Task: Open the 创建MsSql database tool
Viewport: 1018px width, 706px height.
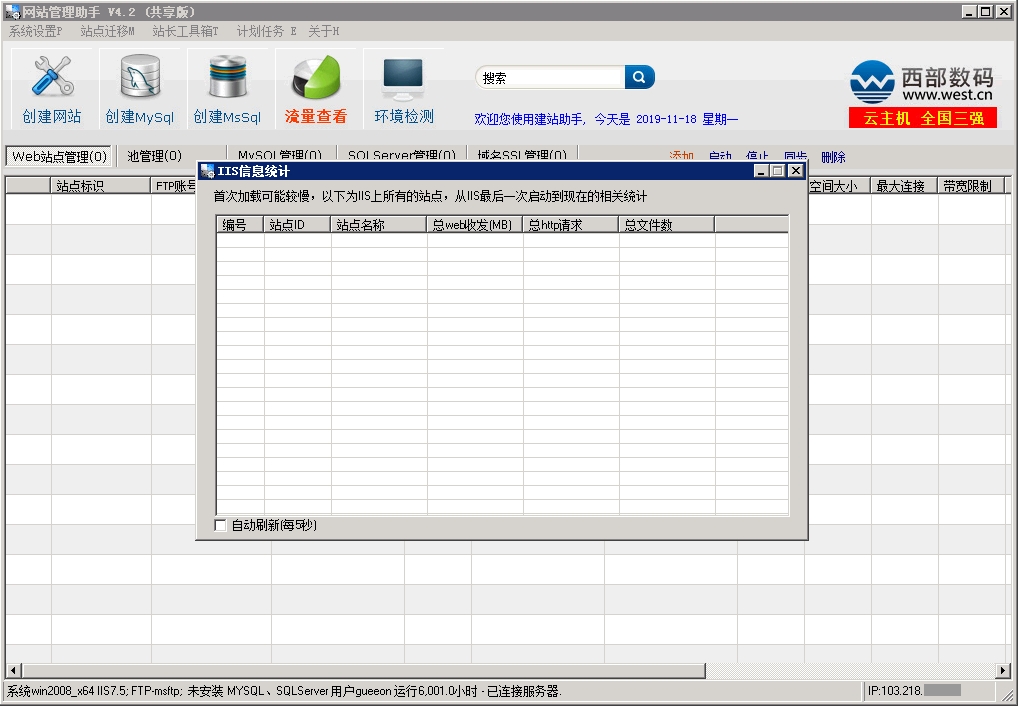Action: tap(227, 89)
